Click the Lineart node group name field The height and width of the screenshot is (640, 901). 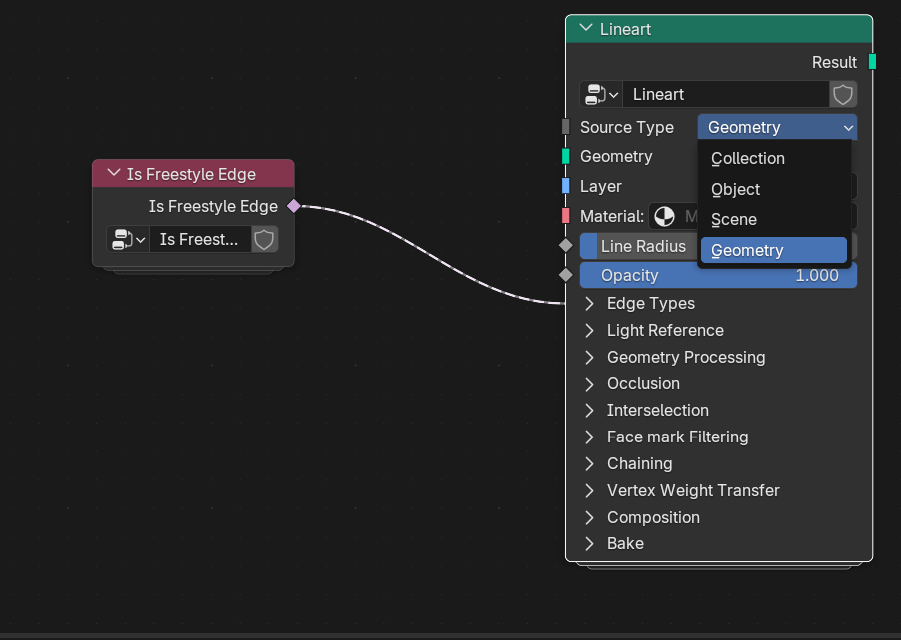click(726, 94)
